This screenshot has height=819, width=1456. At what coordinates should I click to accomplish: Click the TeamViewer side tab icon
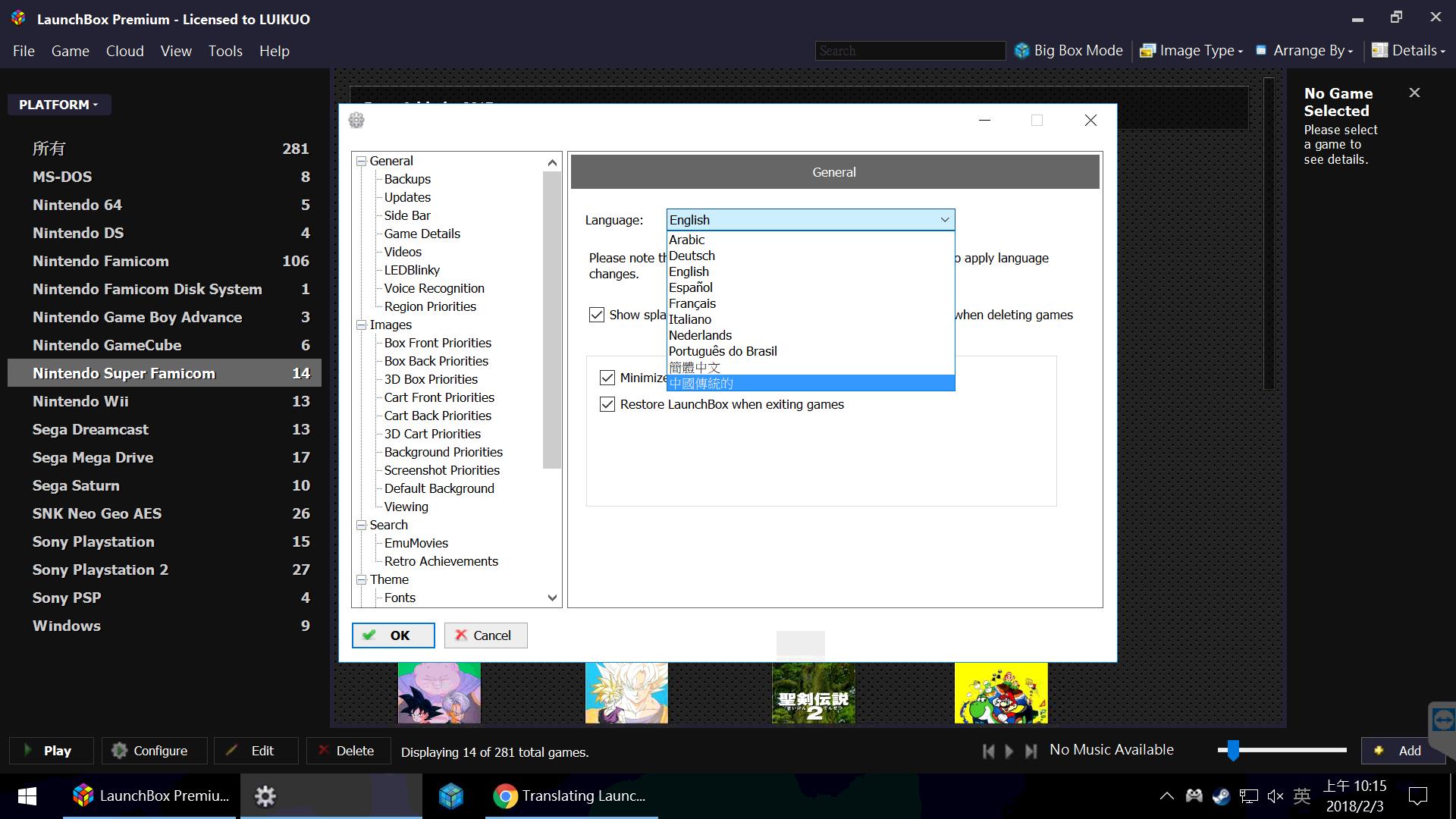point(1443,719)
